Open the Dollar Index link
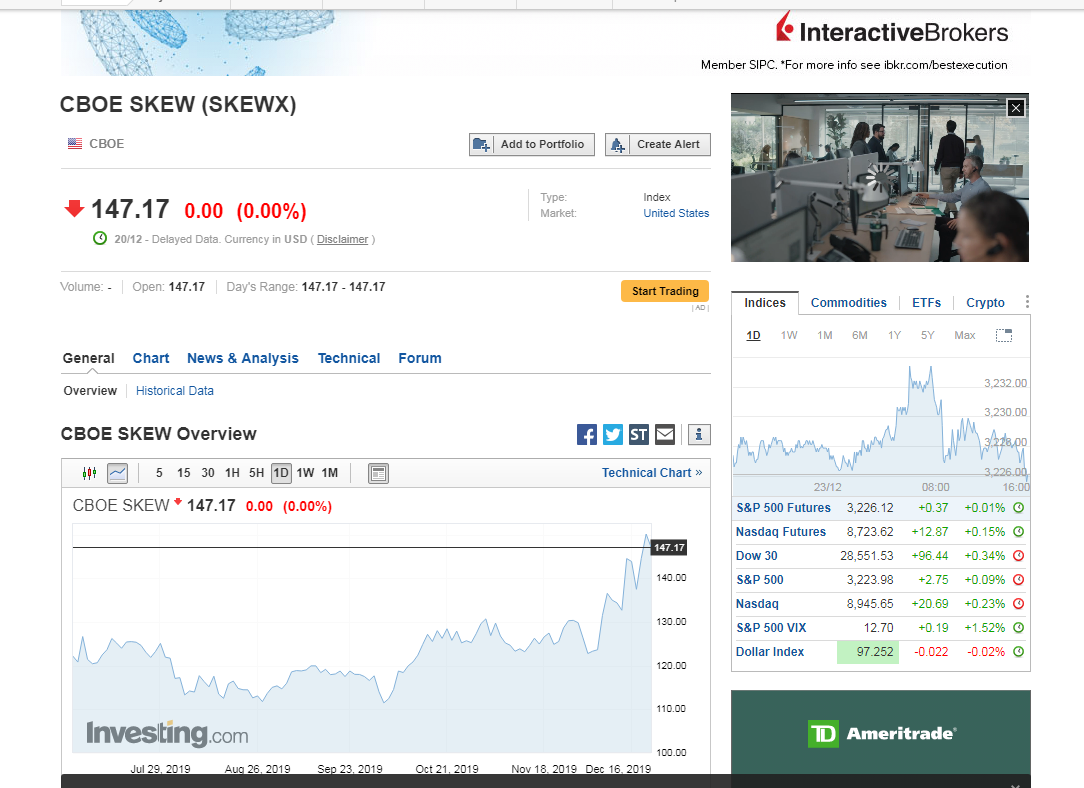This screenshot has height=788, width=1084. pos(769,652)
